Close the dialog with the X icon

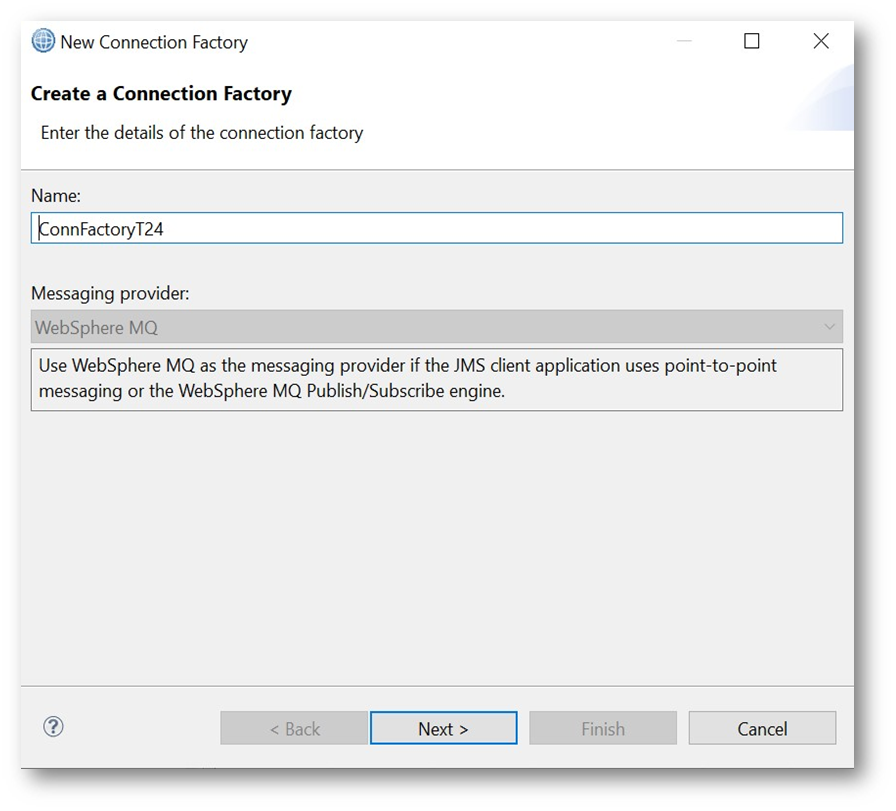point(821,42)
